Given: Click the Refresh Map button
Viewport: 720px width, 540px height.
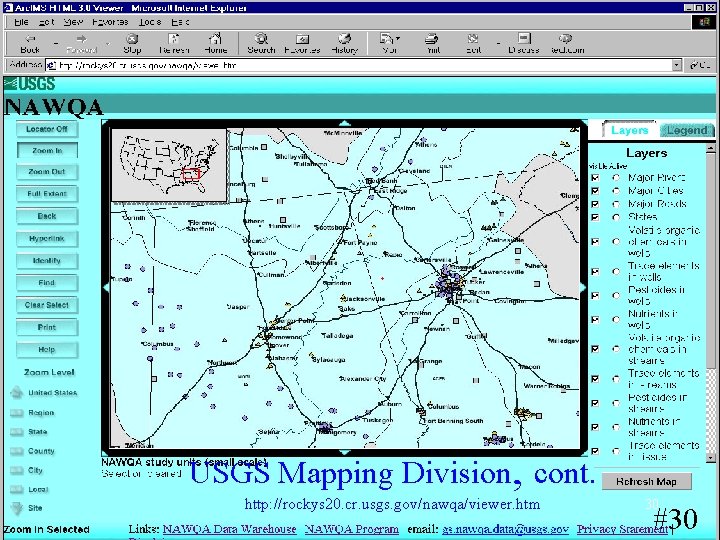Looking at the screenshot, I should coord(647,482).
